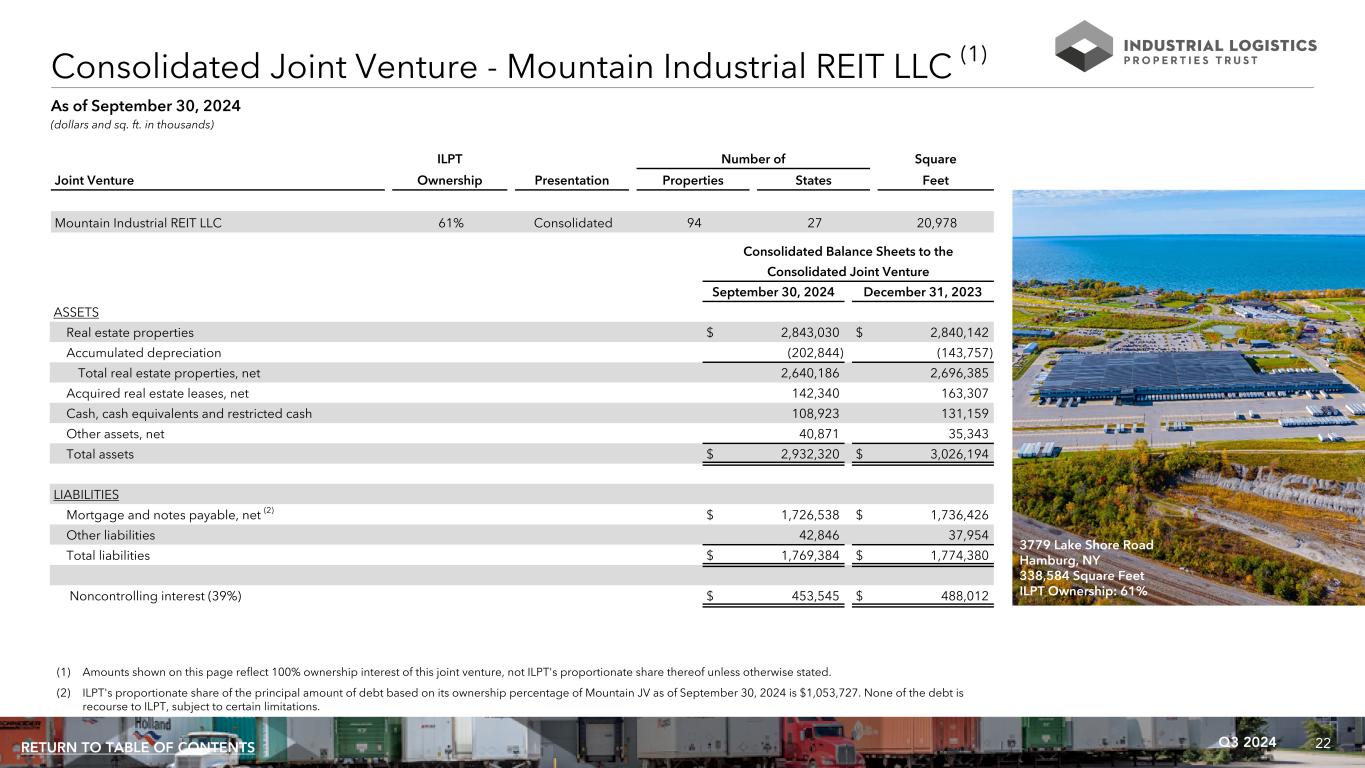
Task: Select the September 30, 2024 column header
Action: pyautogui.click(x=772, y=292)
